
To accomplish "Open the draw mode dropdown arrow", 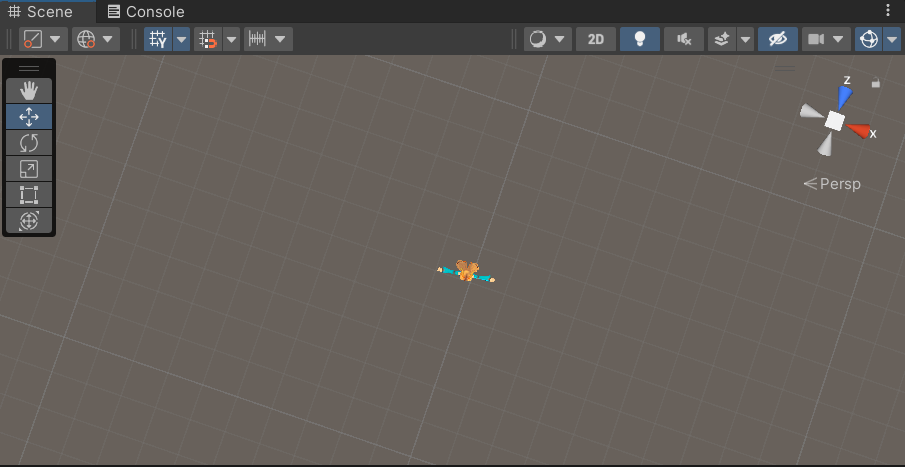I will point(559,39).
